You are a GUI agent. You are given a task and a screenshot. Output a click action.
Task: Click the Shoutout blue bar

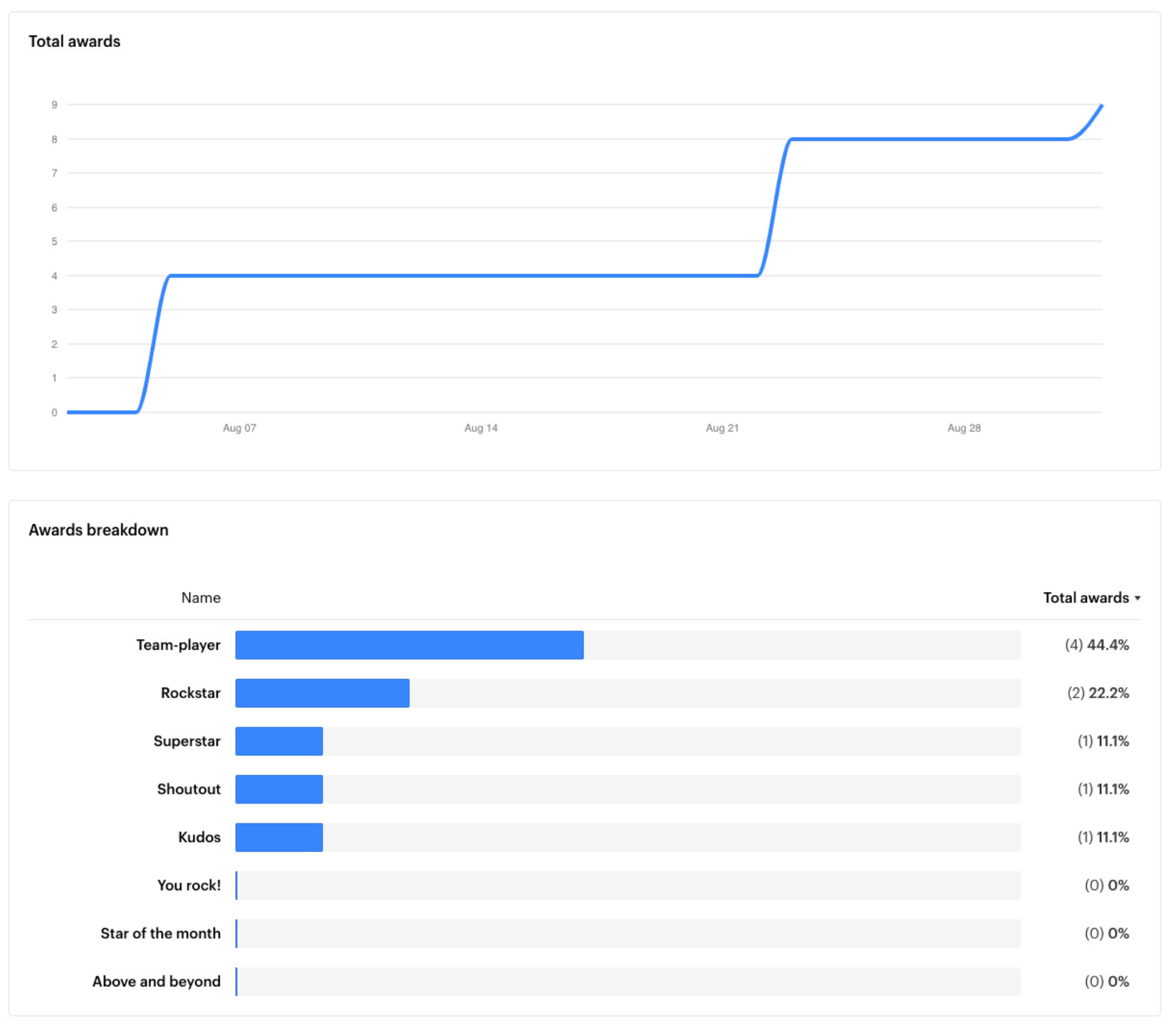pos(279,789)
